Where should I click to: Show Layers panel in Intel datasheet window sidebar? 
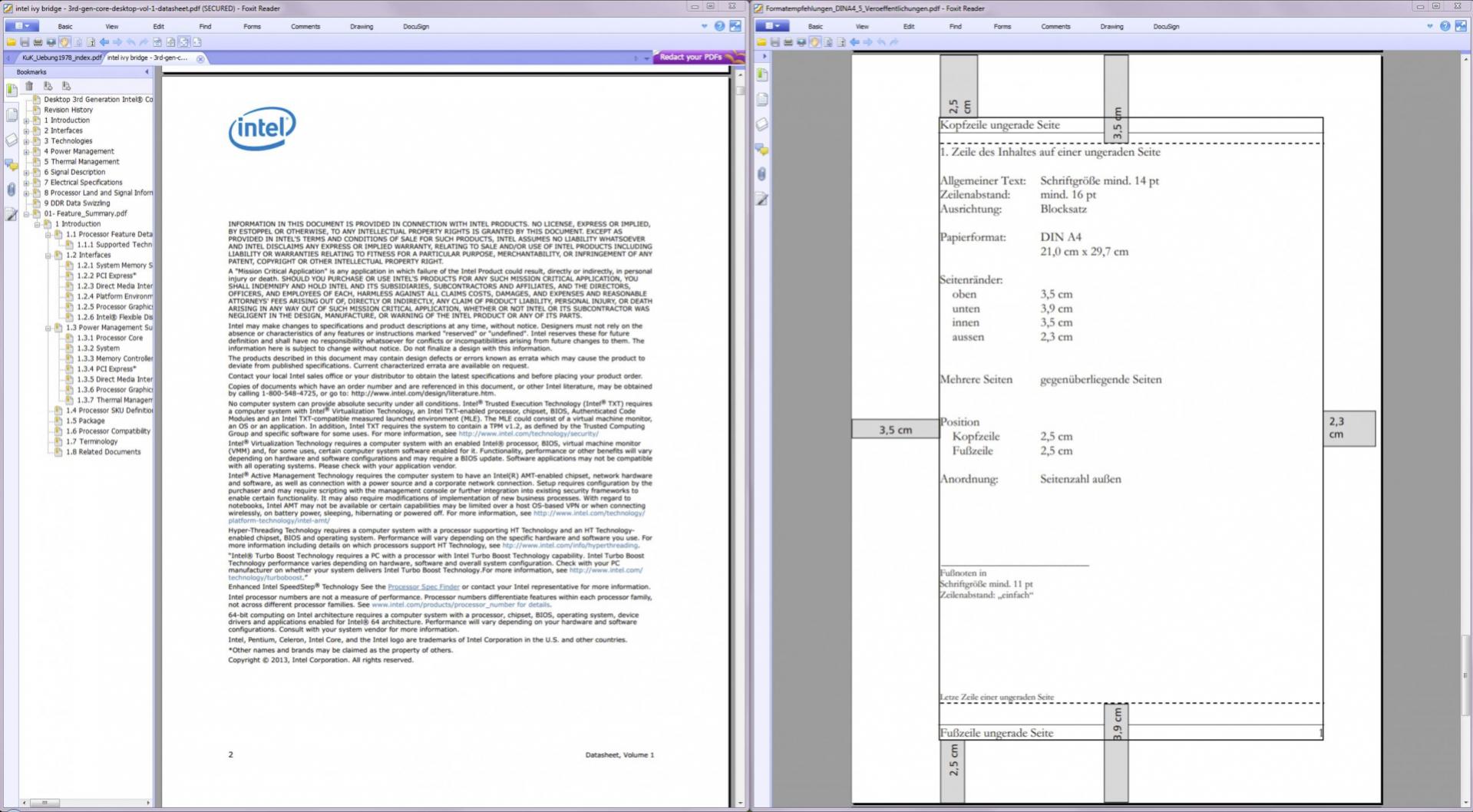point(12,140)
